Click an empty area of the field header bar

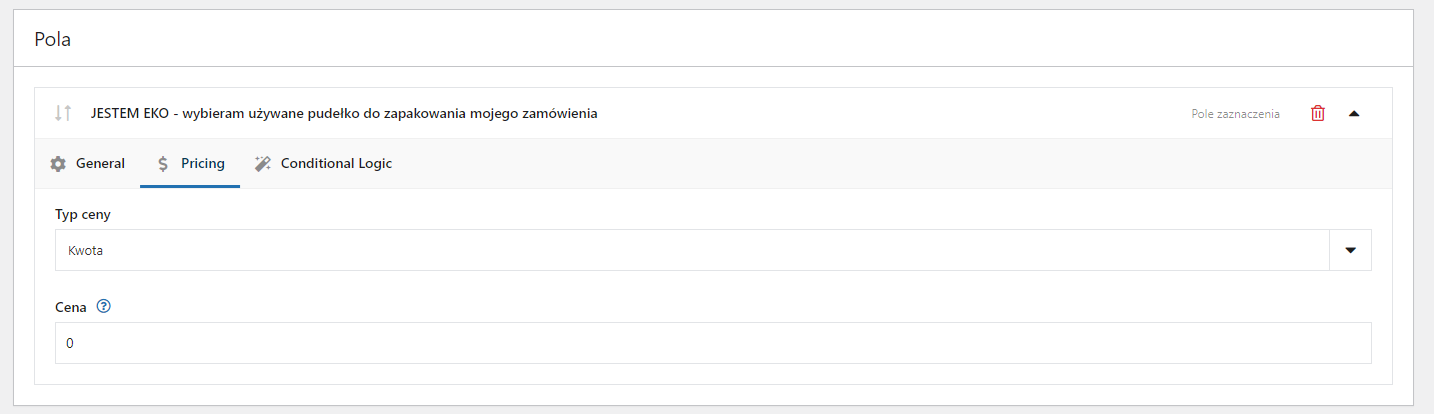click(890, 113)
